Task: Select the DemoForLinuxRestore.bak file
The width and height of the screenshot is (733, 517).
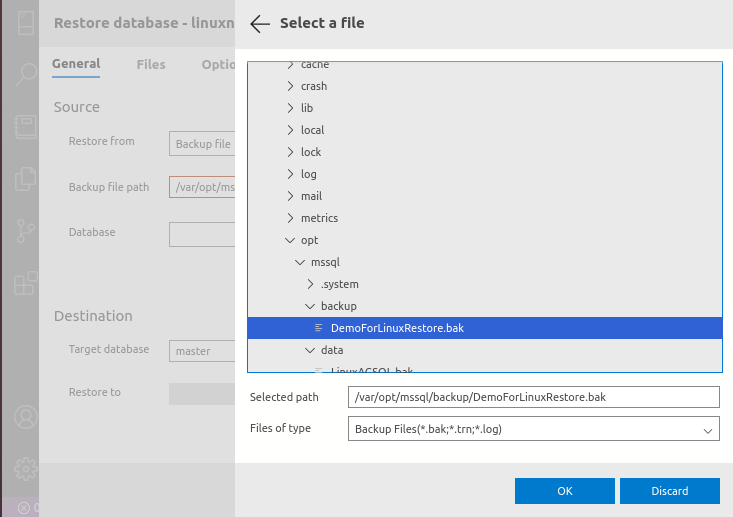Action: (x=397, y=328)
